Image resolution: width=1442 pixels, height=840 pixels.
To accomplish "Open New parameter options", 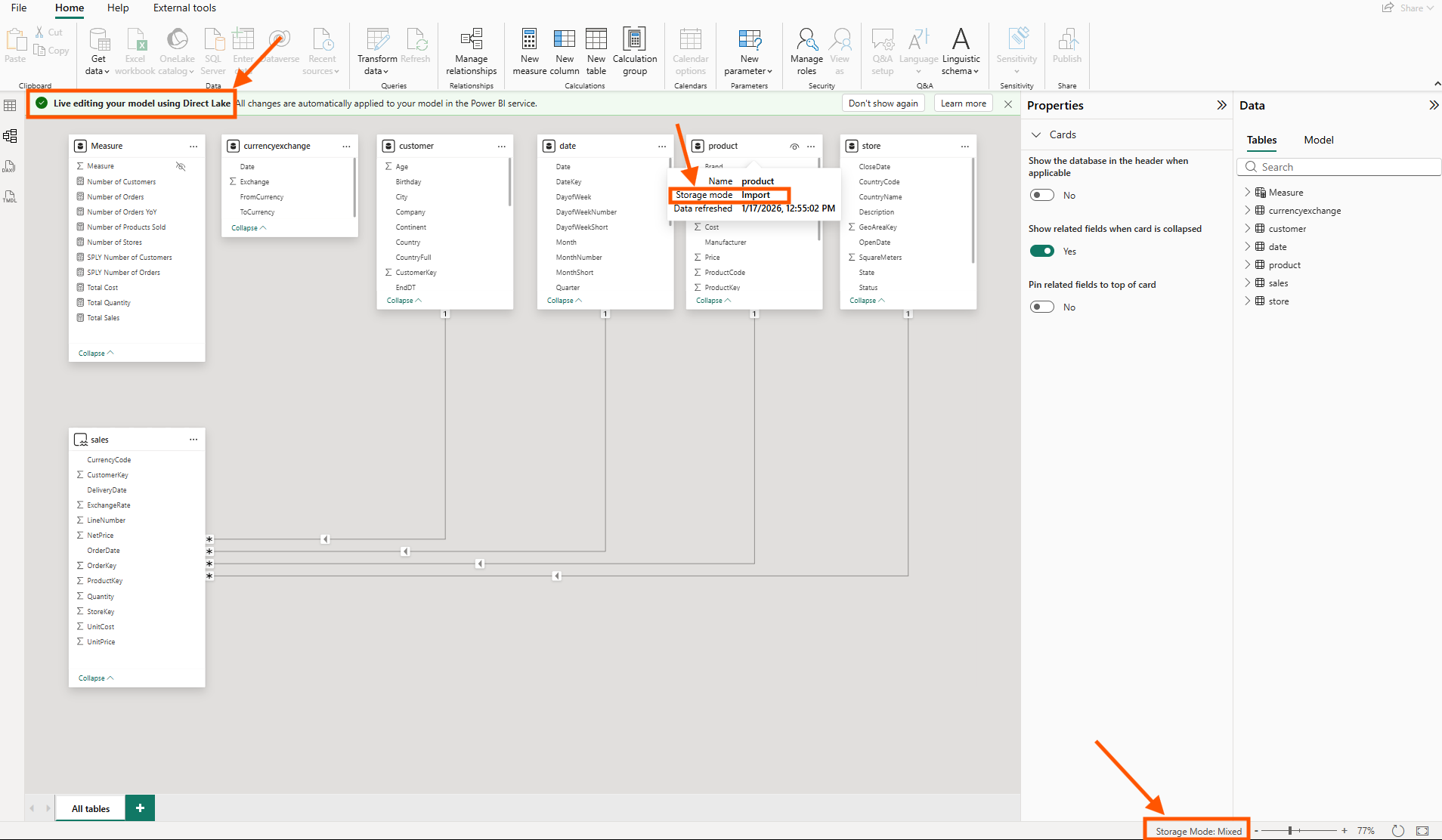I will (749, 51).
